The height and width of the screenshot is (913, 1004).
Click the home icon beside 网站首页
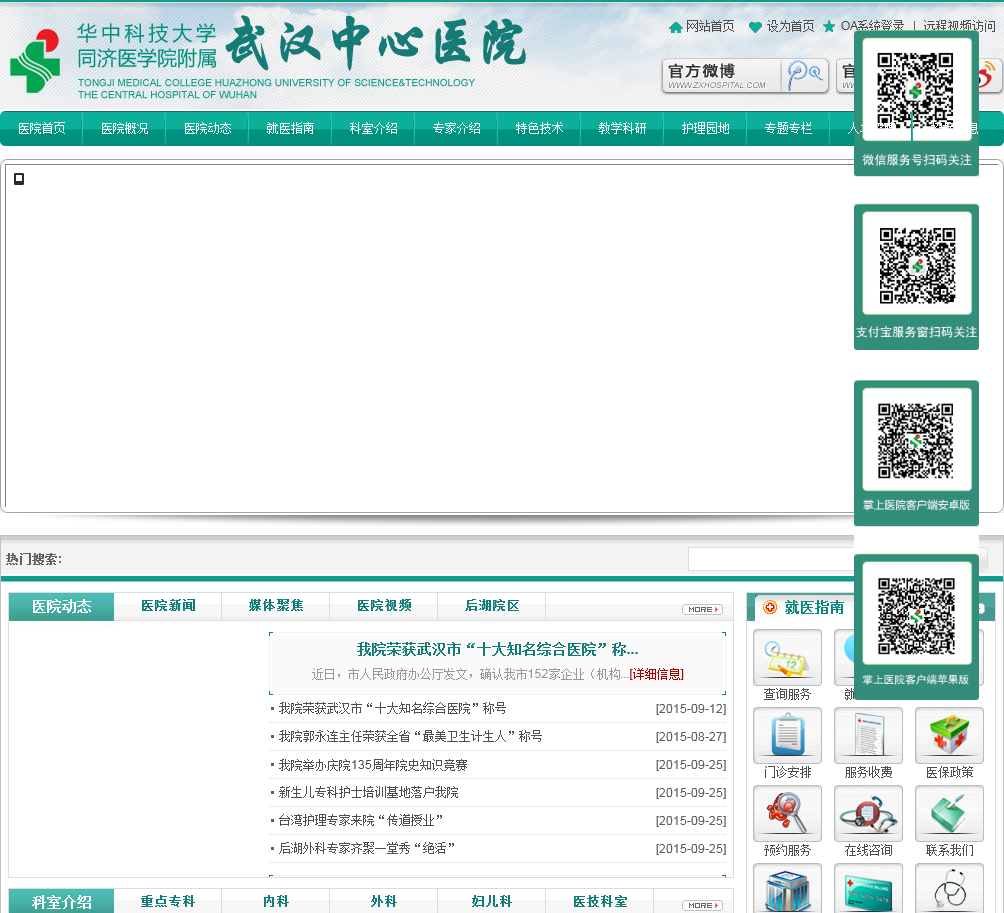point(676,27)
